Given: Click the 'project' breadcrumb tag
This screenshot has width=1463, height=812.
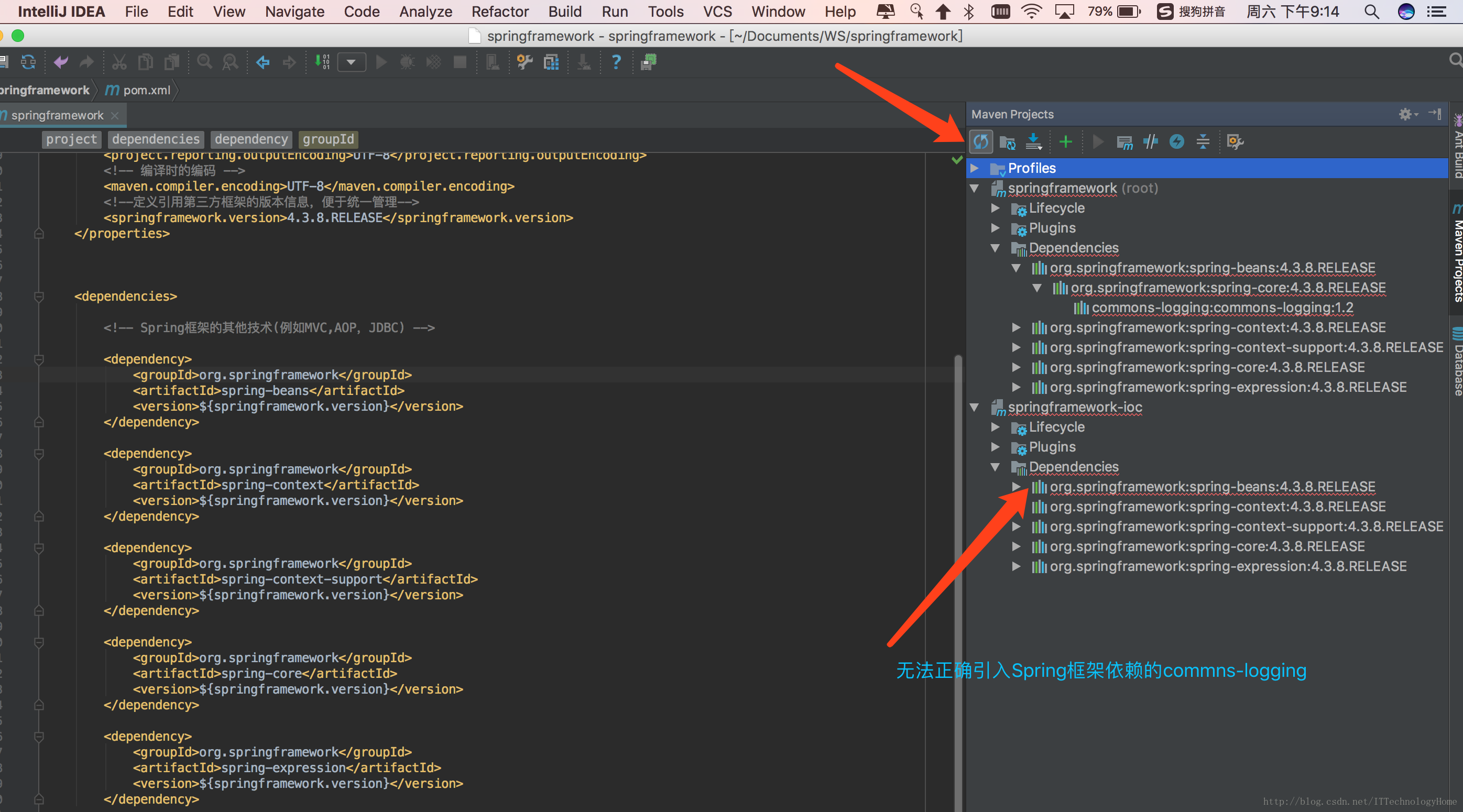Looking at the screenshot, I should point(72,139).
